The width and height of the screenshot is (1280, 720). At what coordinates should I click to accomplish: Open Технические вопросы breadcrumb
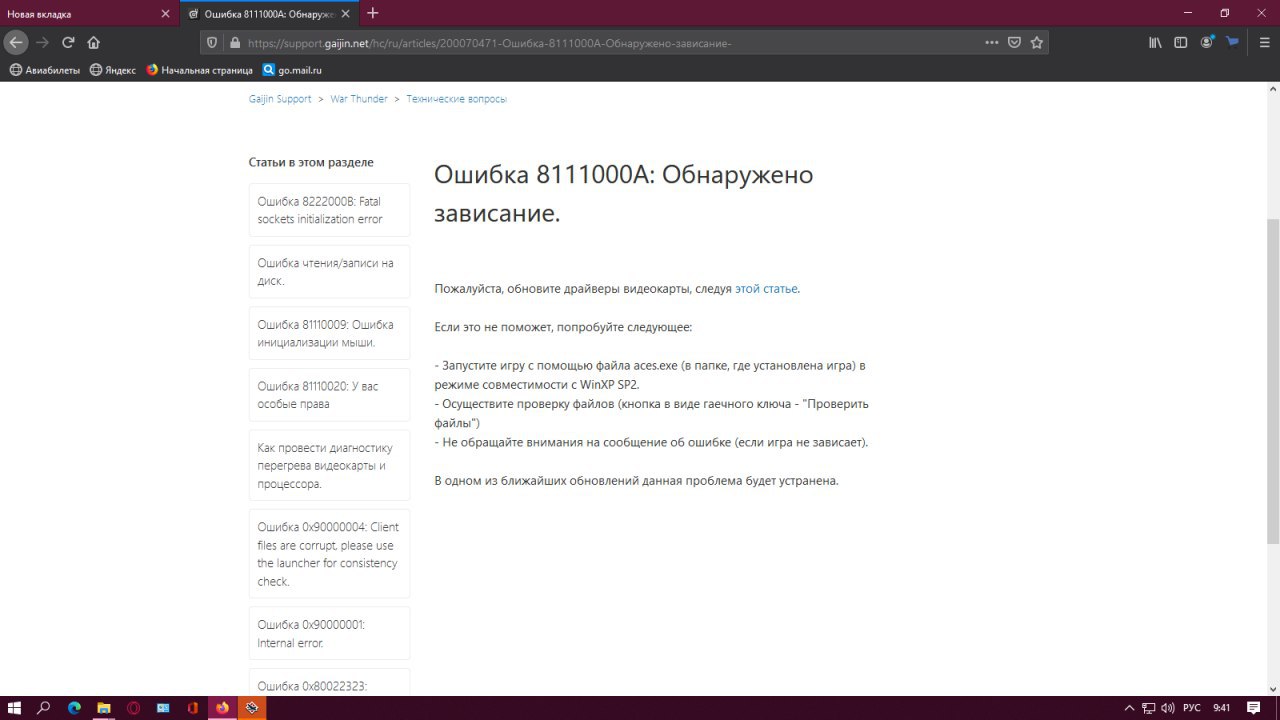(x=456, y=99)
